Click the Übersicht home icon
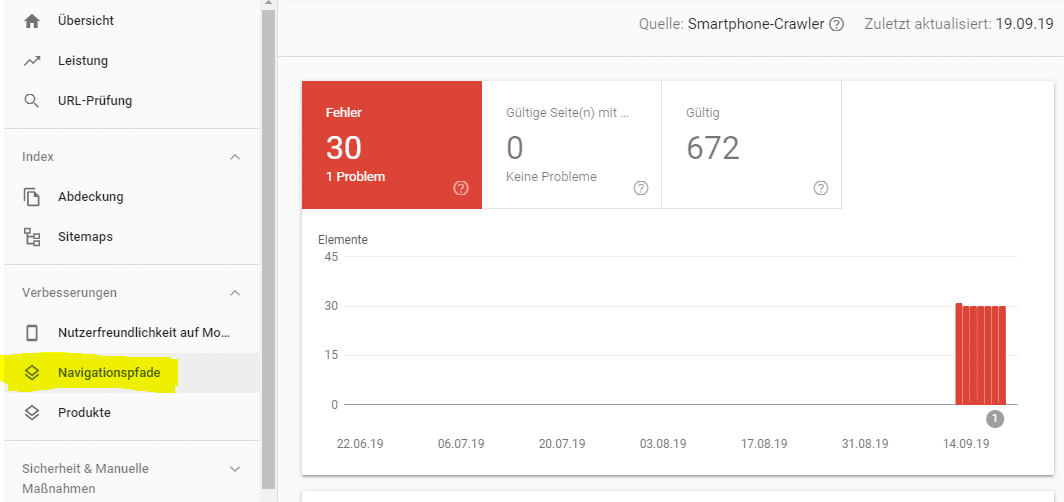Screen dimensions: 1064x502 click(31, 21)
